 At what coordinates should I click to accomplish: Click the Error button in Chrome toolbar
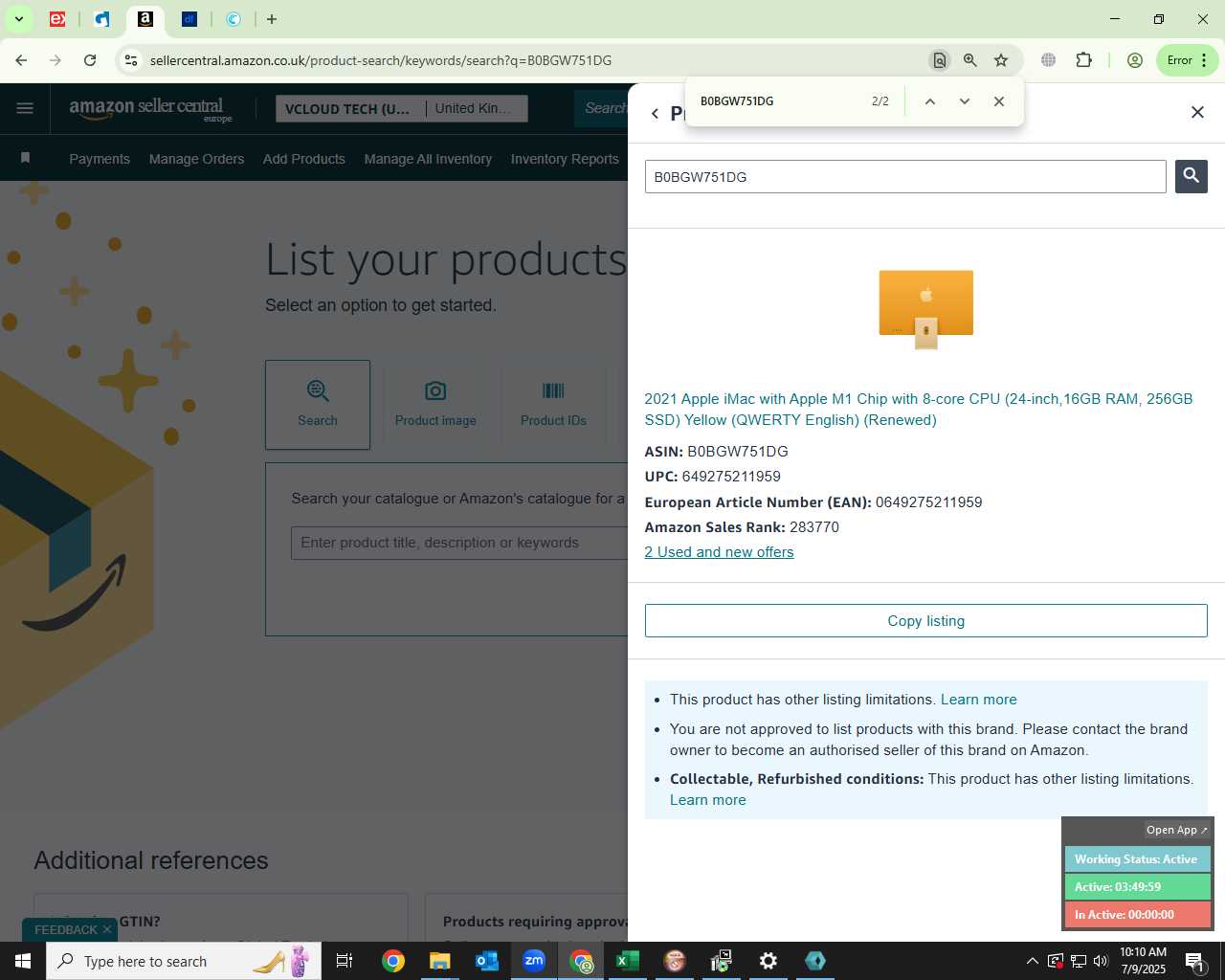point(1187,60)
